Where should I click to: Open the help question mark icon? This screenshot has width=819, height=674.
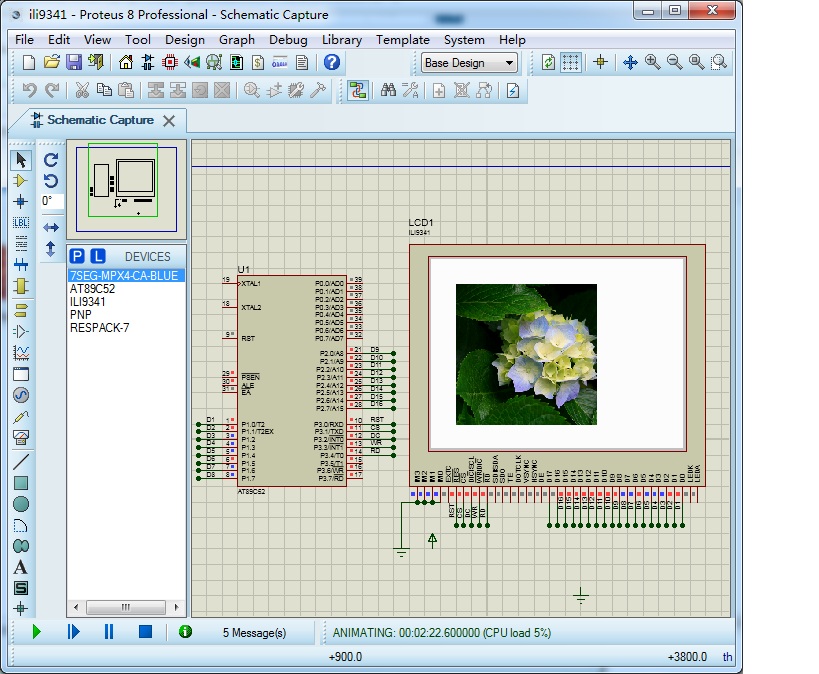[332, 62]
